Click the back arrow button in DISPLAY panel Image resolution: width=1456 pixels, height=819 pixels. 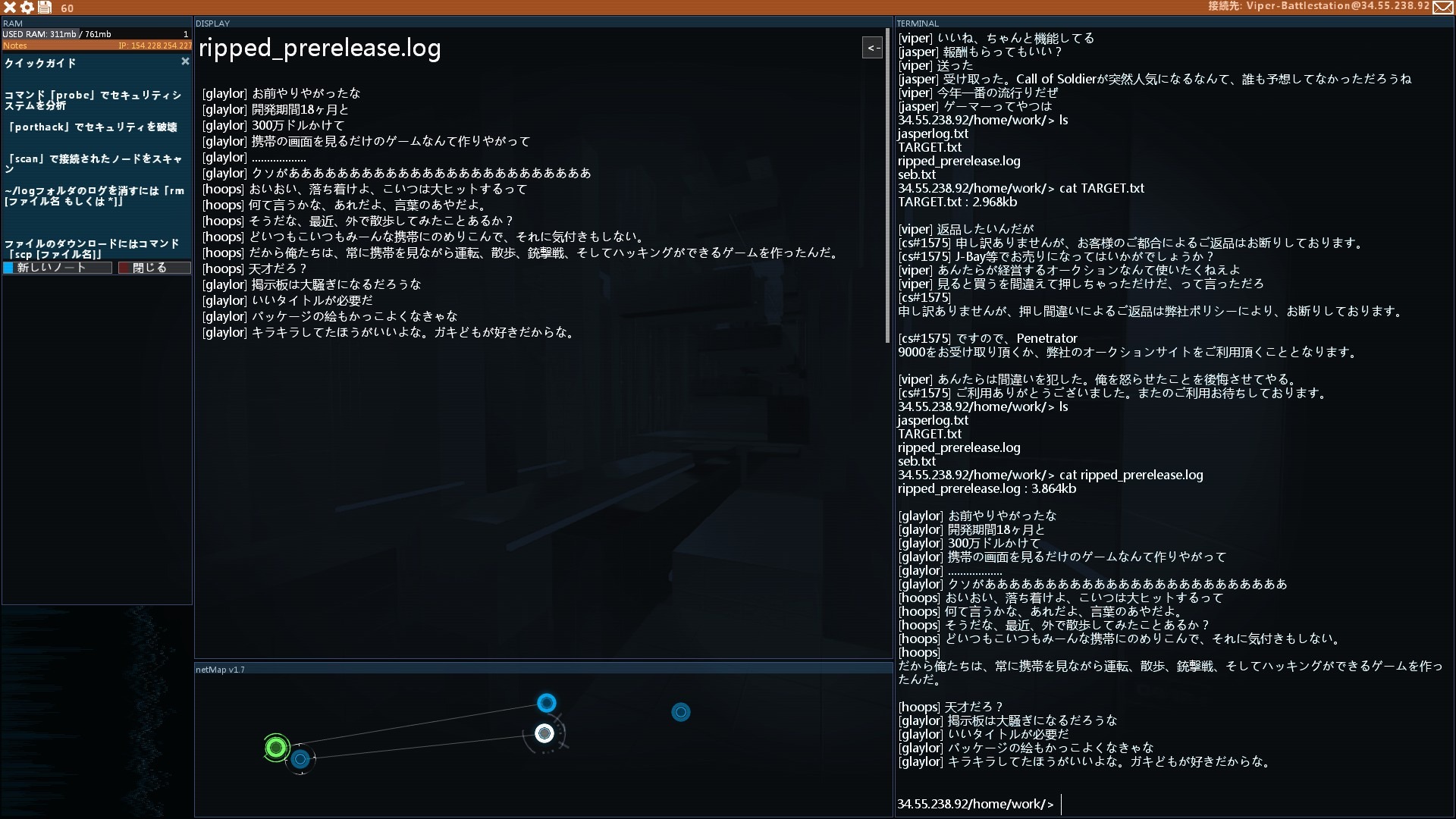point(872,47)
